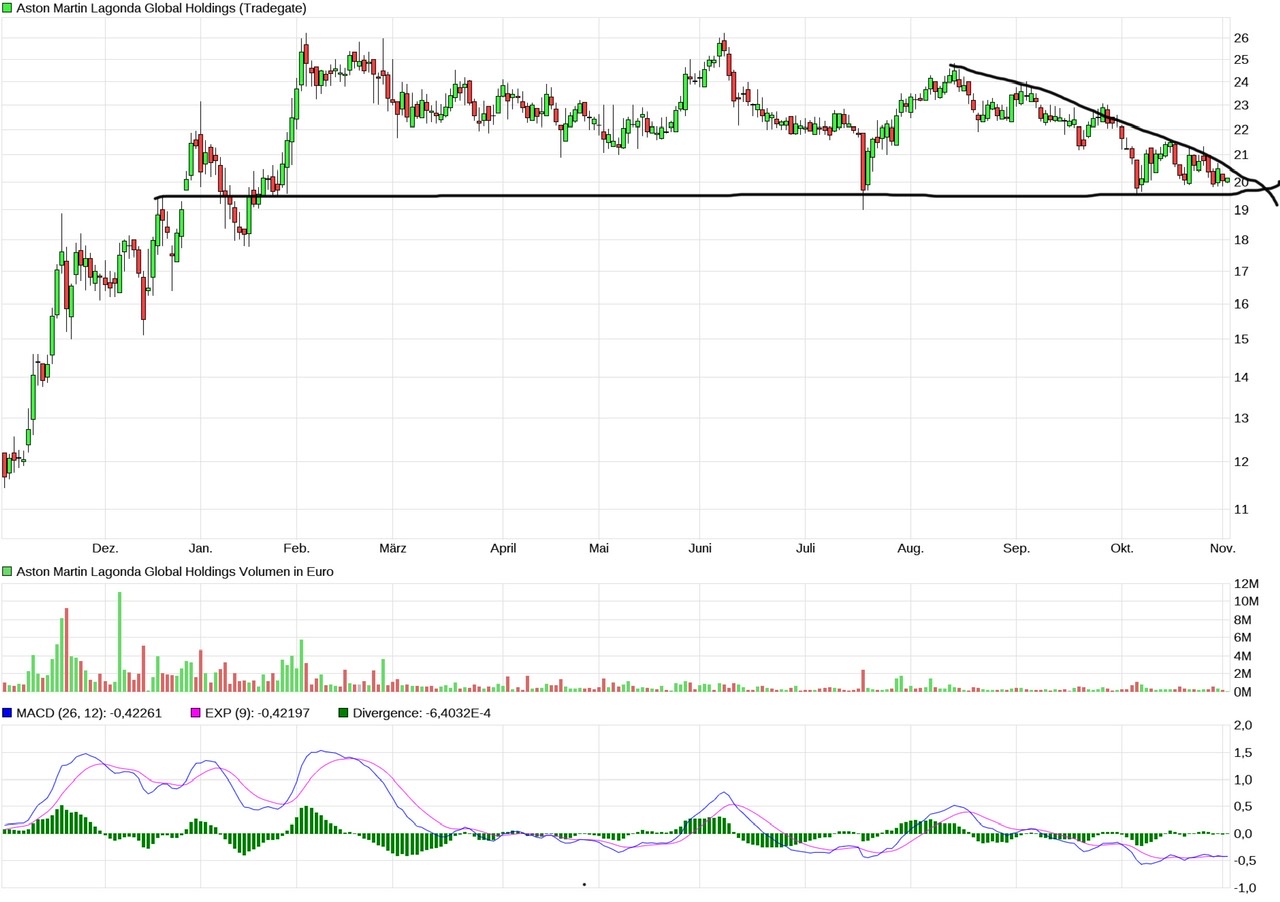Click the '8M' volume axis label
Viewport: 1280px width, 902px height.
(1243, 620)
